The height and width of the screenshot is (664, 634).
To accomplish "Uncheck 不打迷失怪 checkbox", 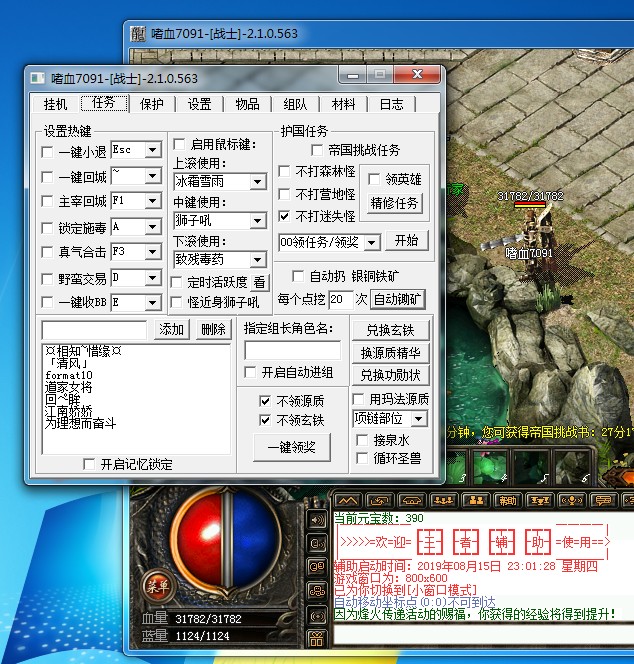I will point(284,216).
